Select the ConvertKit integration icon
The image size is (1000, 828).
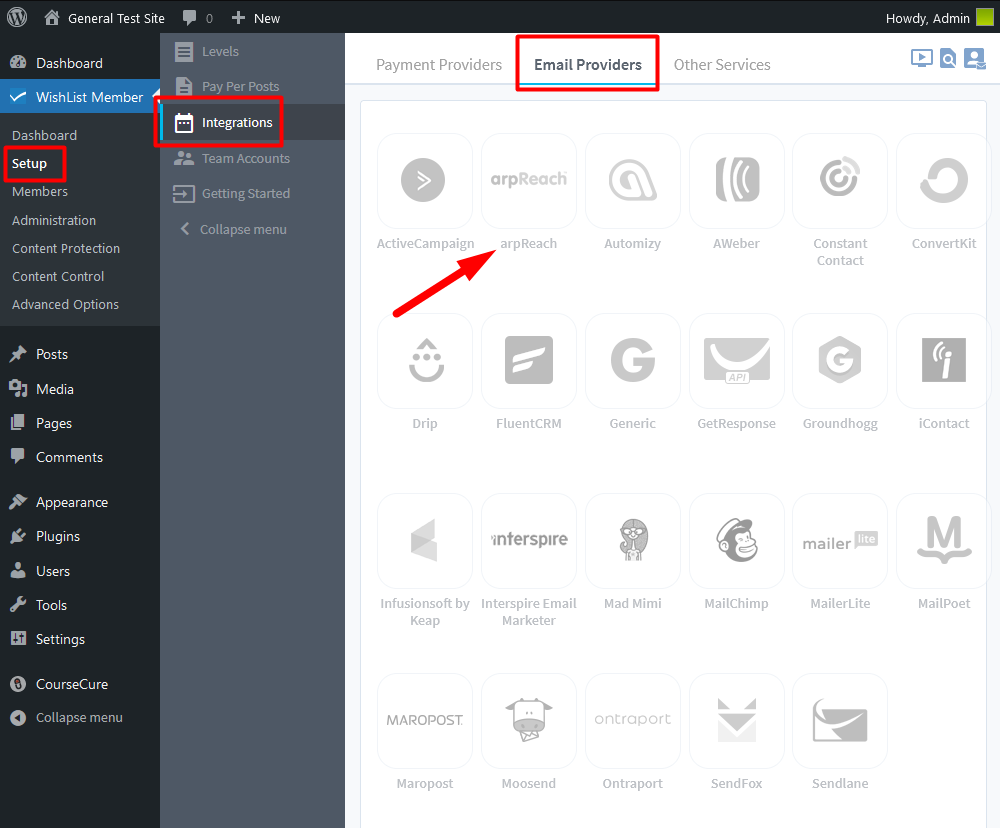point(944,181)
